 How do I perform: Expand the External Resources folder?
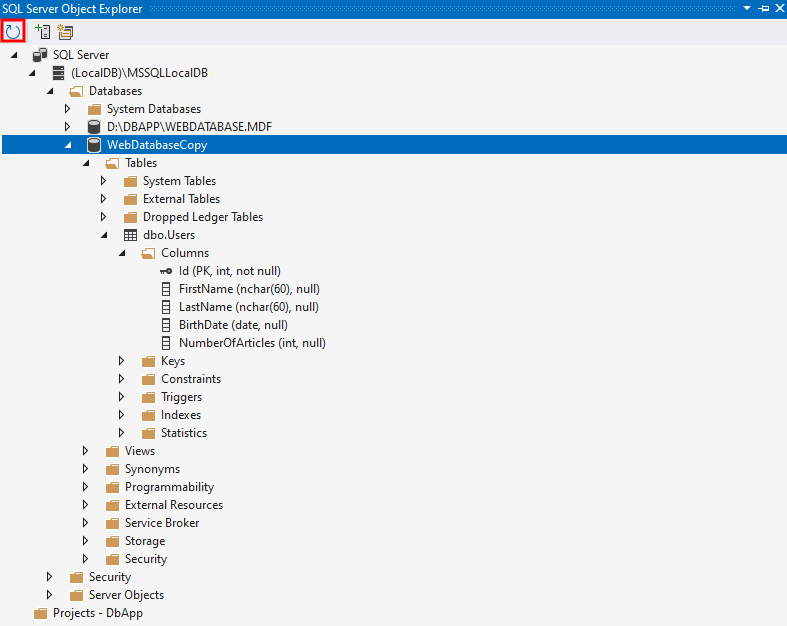point(85,505)
